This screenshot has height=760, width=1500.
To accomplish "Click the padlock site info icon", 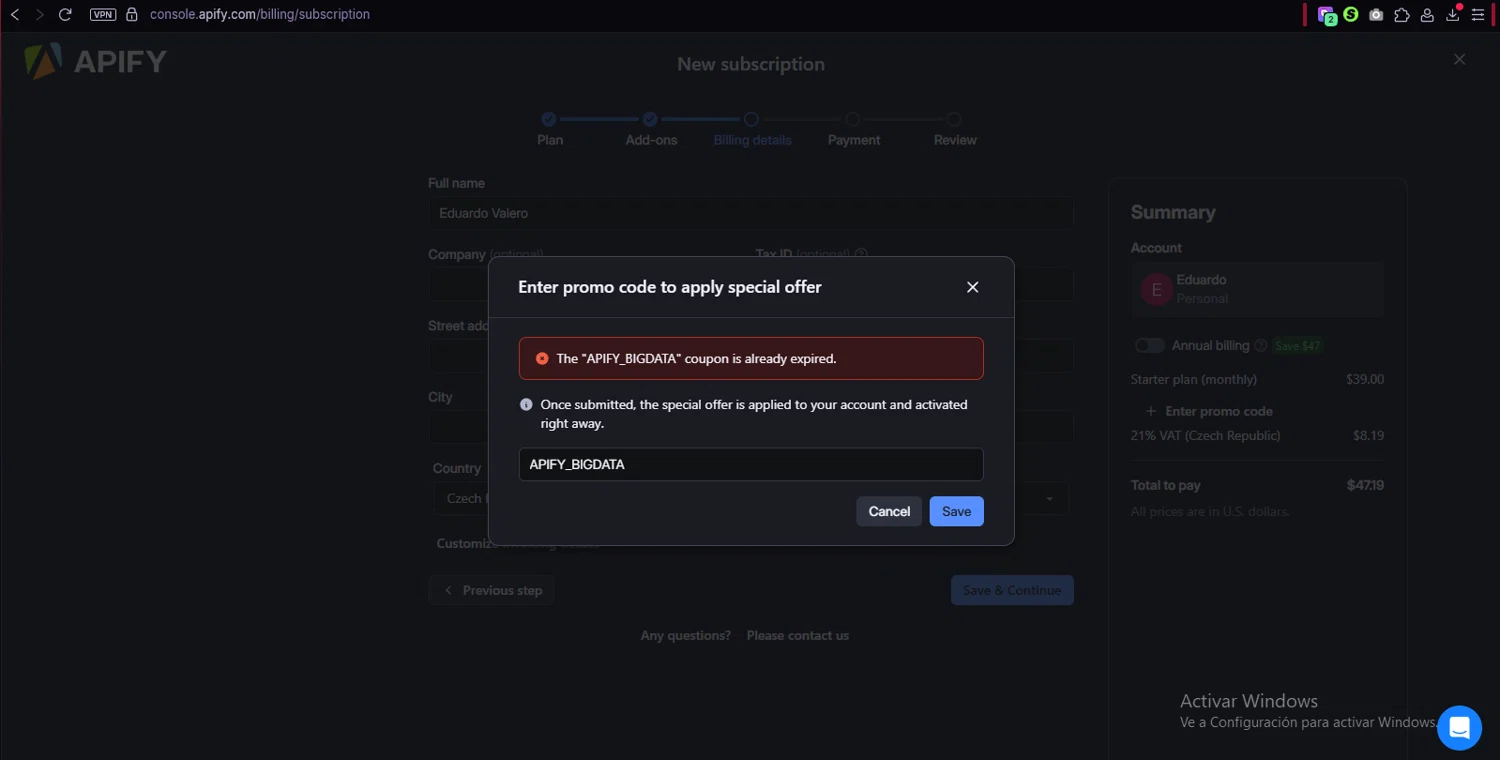I will coord(131,14).
